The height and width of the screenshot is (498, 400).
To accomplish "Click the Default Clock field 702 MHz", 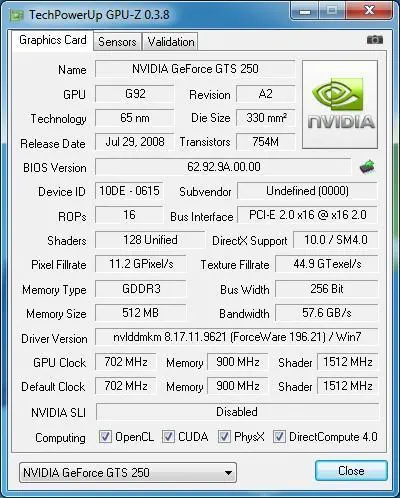I will (126, 386).
